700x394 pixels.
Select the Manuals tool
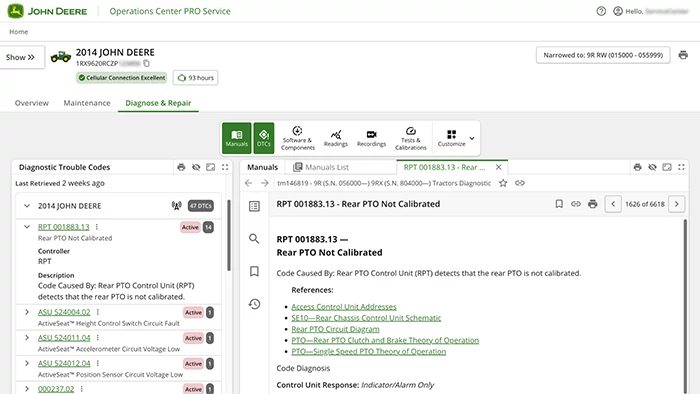click(237, 138)
